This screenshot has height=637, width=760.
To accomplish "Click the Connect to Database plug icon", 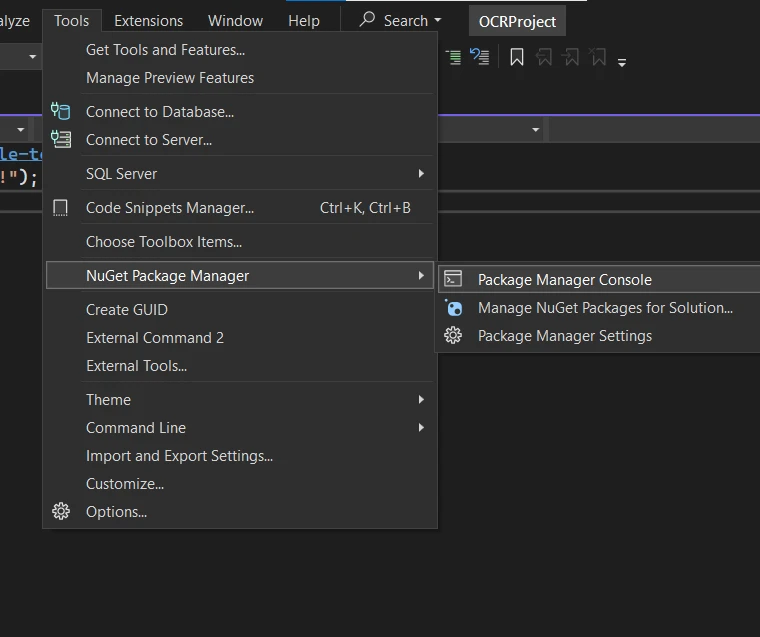I will pos(61,112).
